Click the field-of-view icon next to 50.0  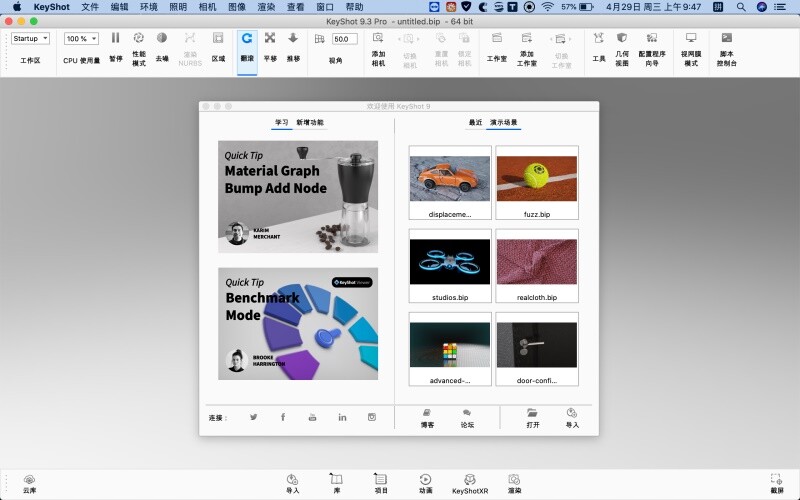pyautogui.click(x=319, y=39)
